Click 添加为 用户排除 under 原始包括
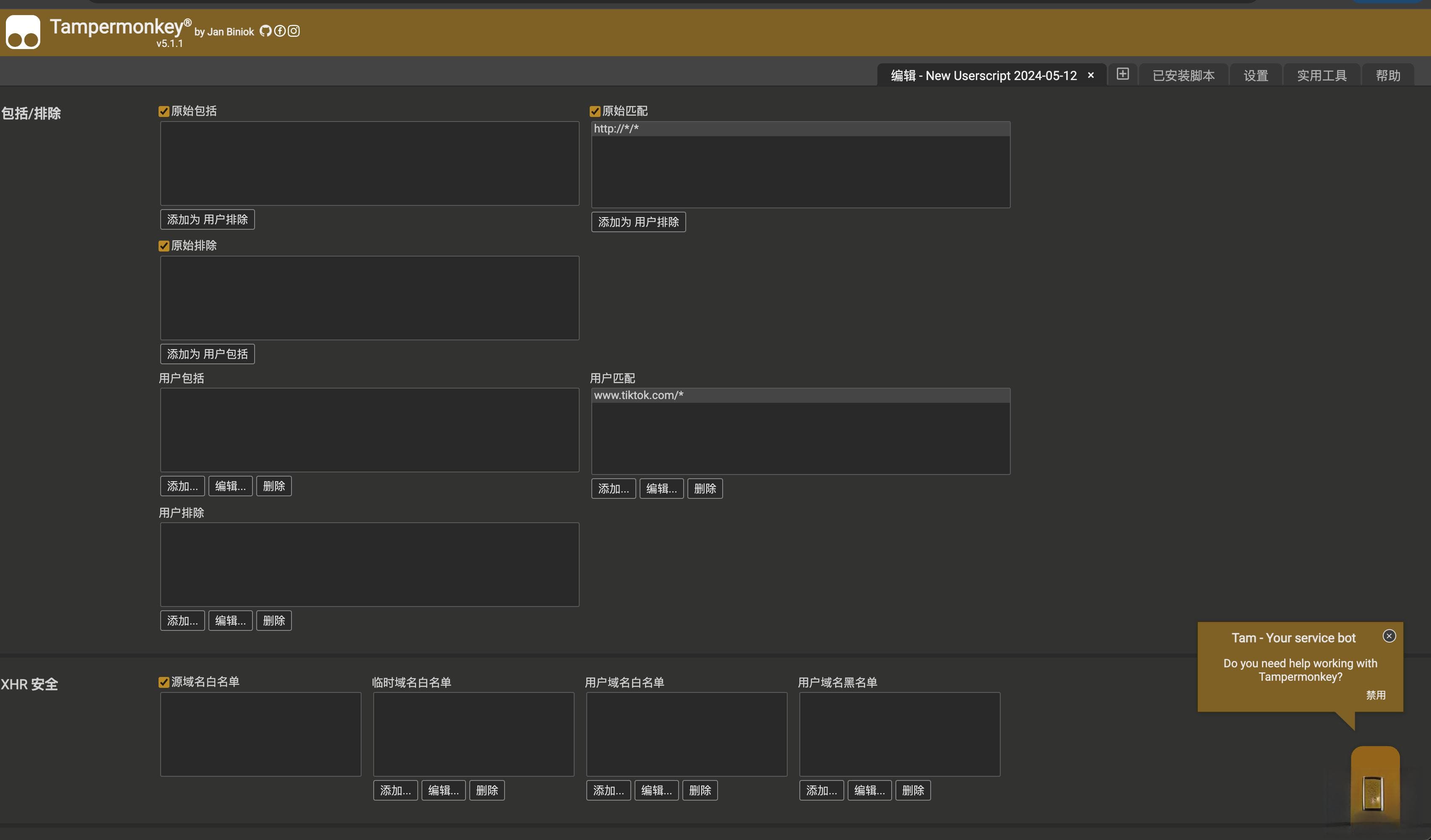Viewport: 1431px width, 840px height. [207, 219]
